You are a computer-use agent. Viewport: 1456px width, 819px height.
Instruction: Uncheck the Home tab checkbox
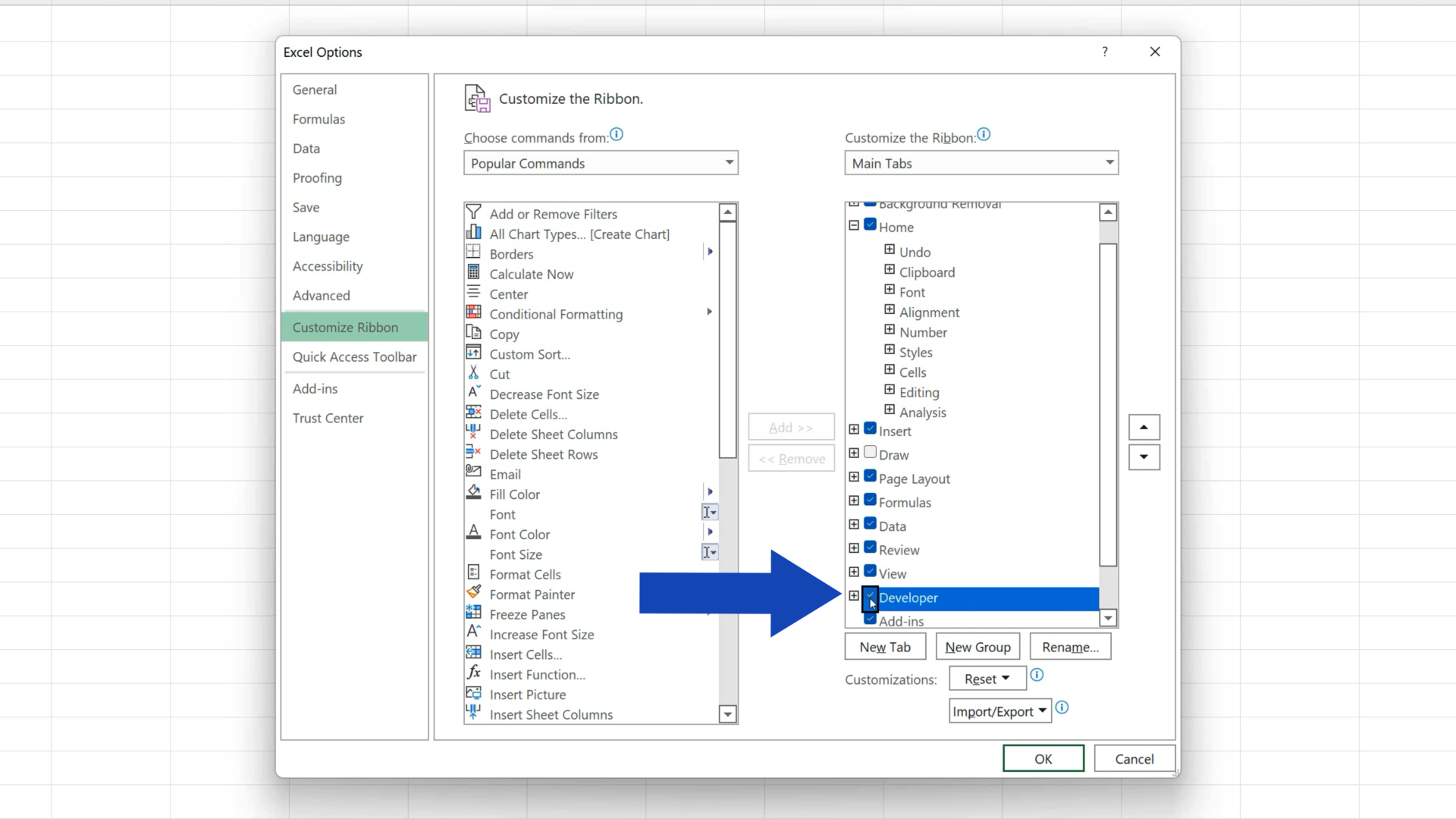click(870, 224)
